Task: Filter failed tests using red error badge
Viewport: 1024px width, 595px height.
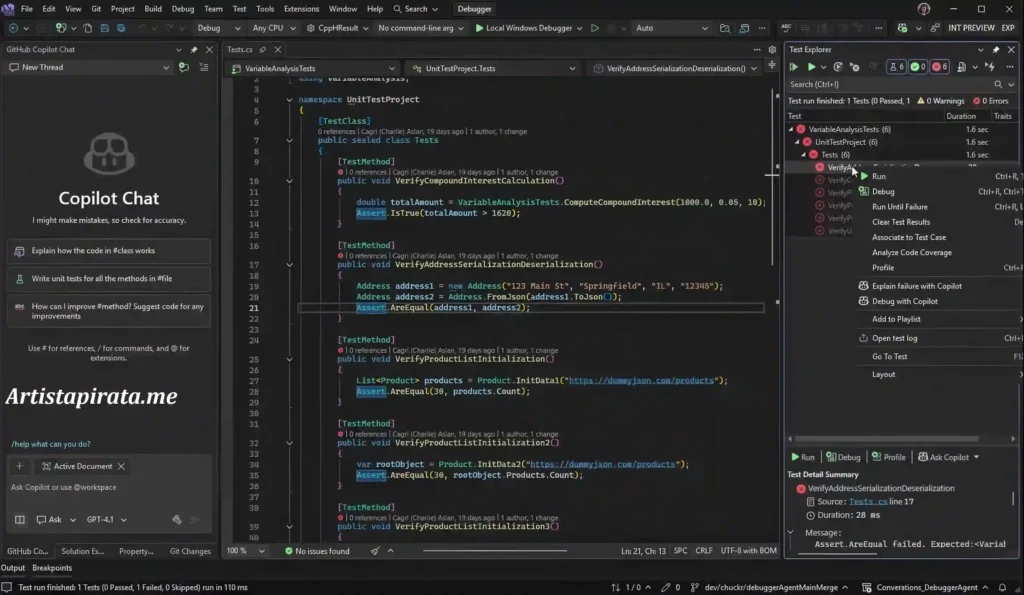Action: pos(938,66)
